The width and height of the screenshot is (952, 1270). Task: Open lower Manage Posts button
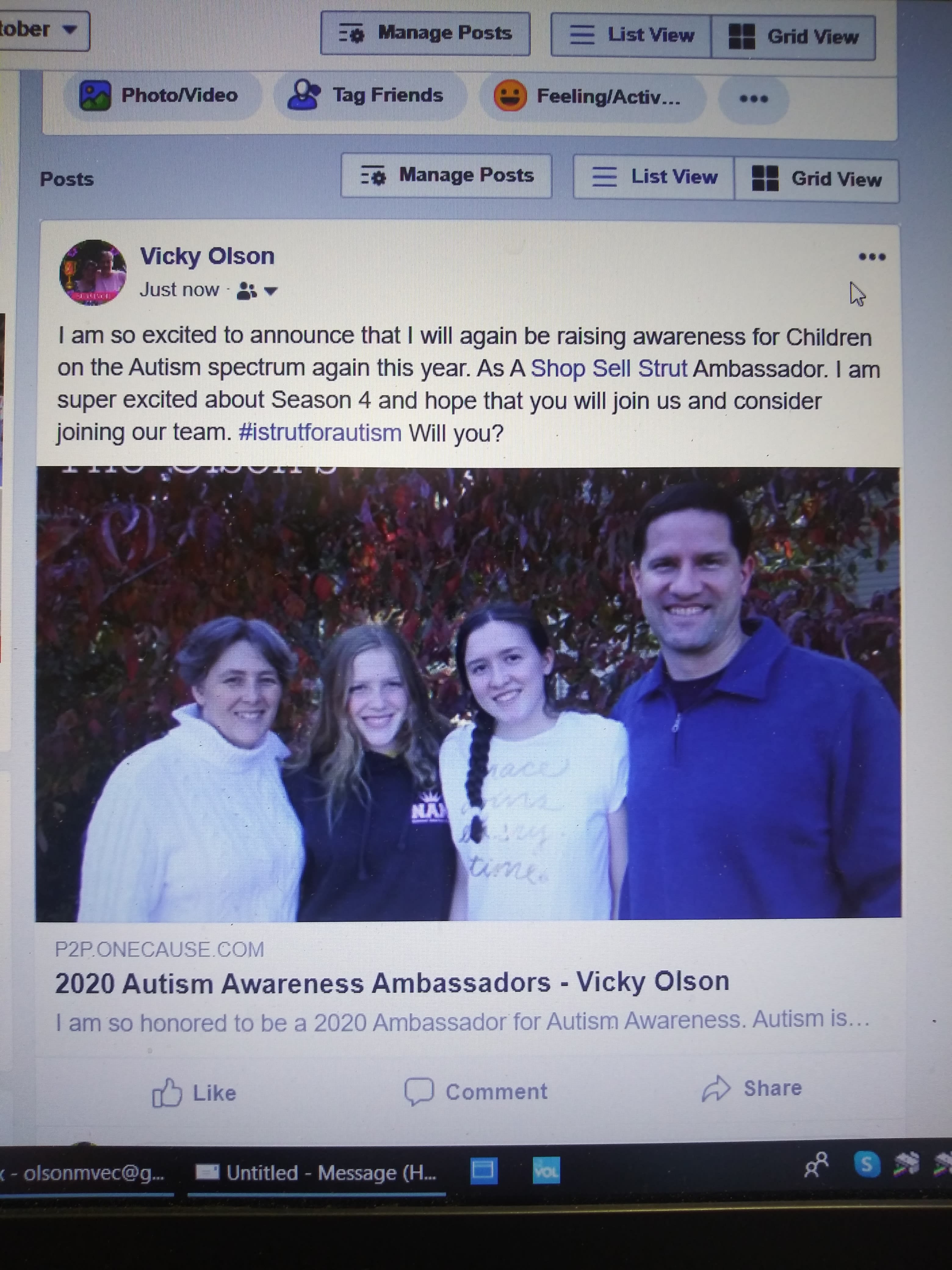pyautogui.click(x=446, y=175)
